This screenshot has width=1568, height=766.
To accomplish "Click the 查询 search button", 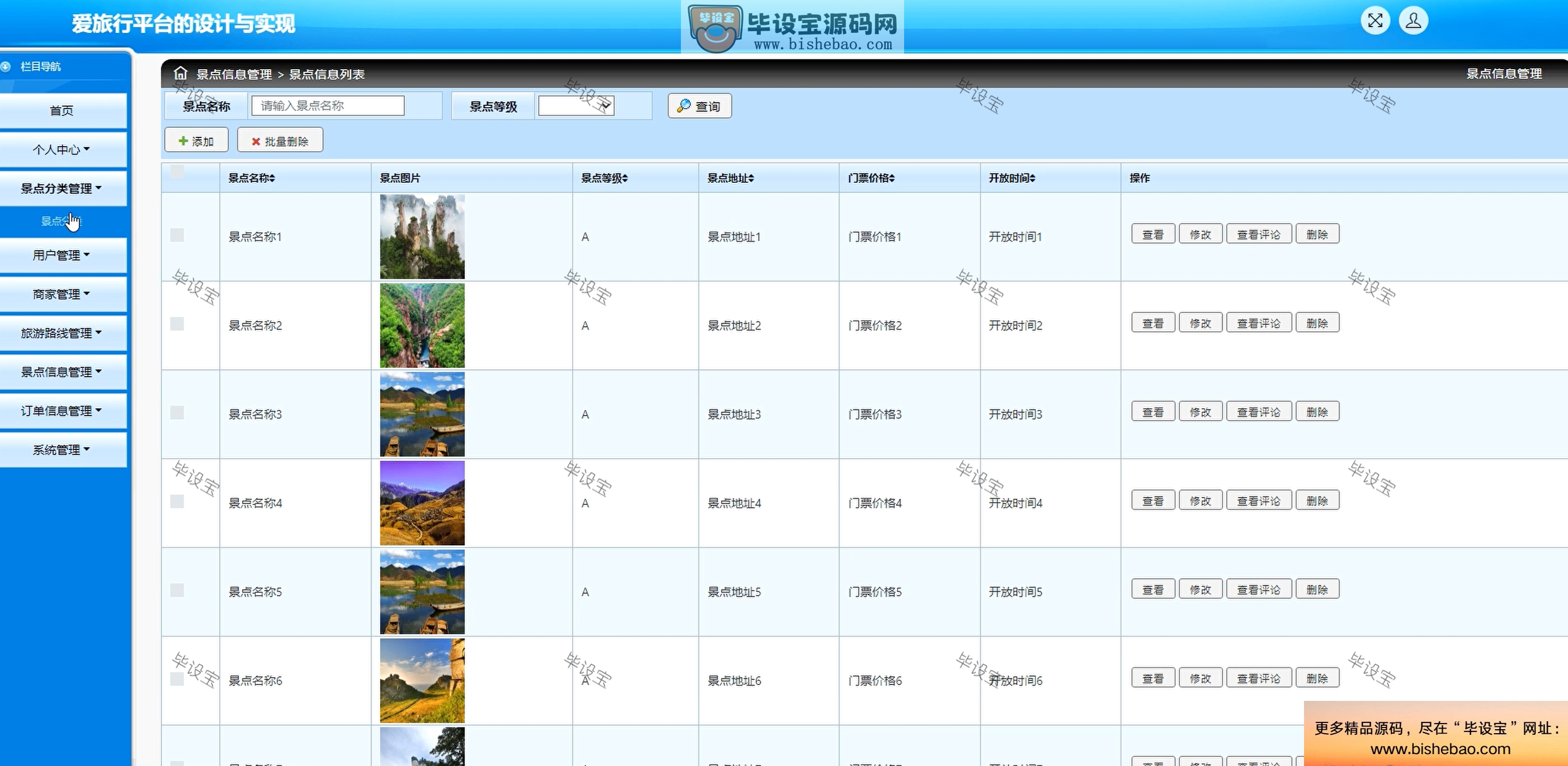I will 700,106.
